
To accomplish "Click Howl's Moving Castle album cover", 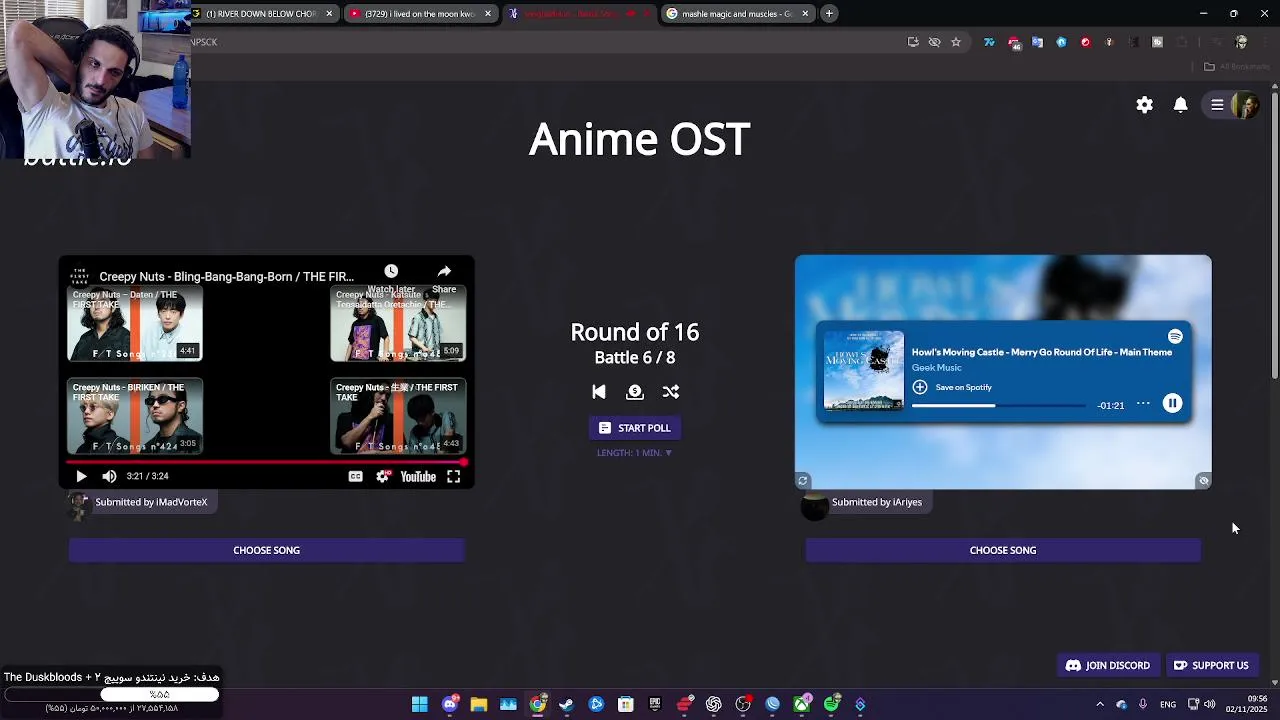I will point(863,370).
